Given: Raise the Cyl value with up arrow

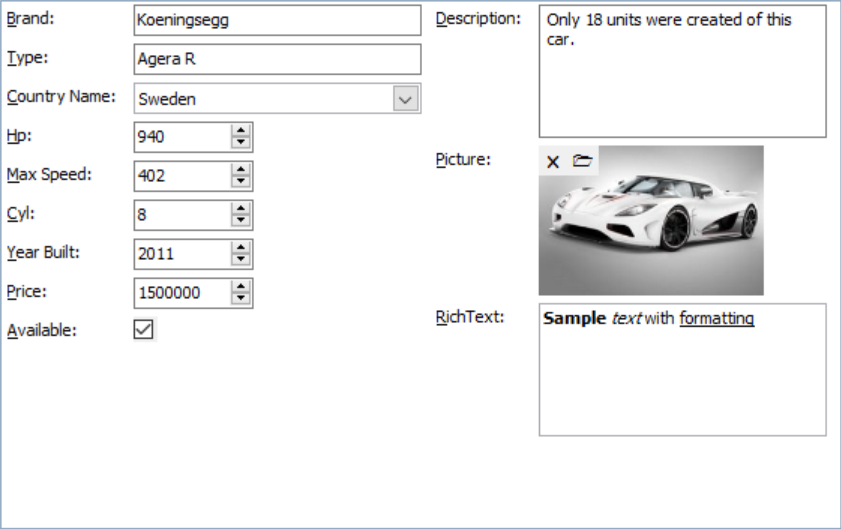Looking at the screenshot, I should point(241,208).
